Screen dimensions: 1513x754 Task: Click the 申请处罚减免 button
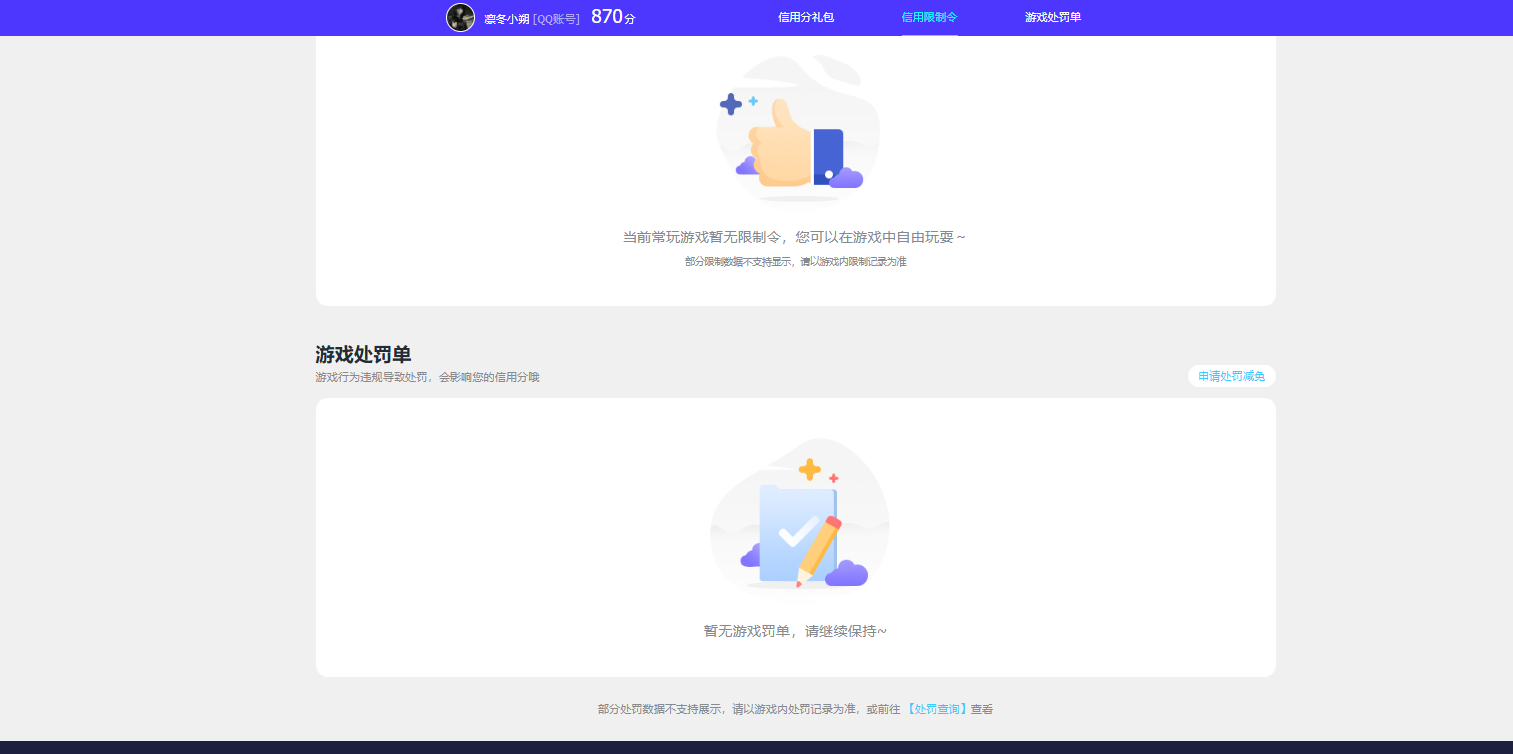point(1231,377)
